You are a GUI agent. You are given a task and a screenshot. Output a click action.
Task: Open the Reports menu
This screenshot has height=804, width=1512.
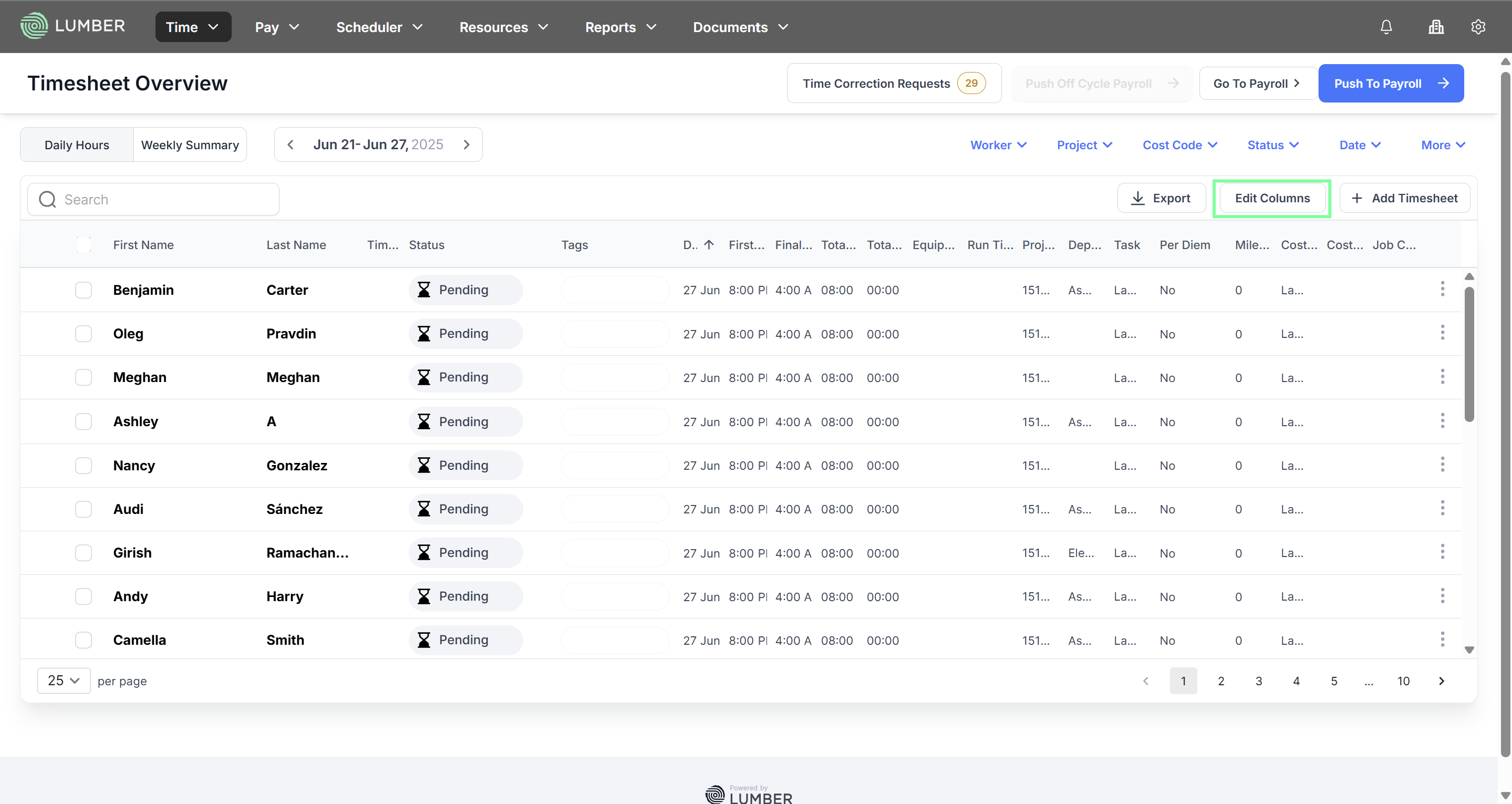pos(620,27)
